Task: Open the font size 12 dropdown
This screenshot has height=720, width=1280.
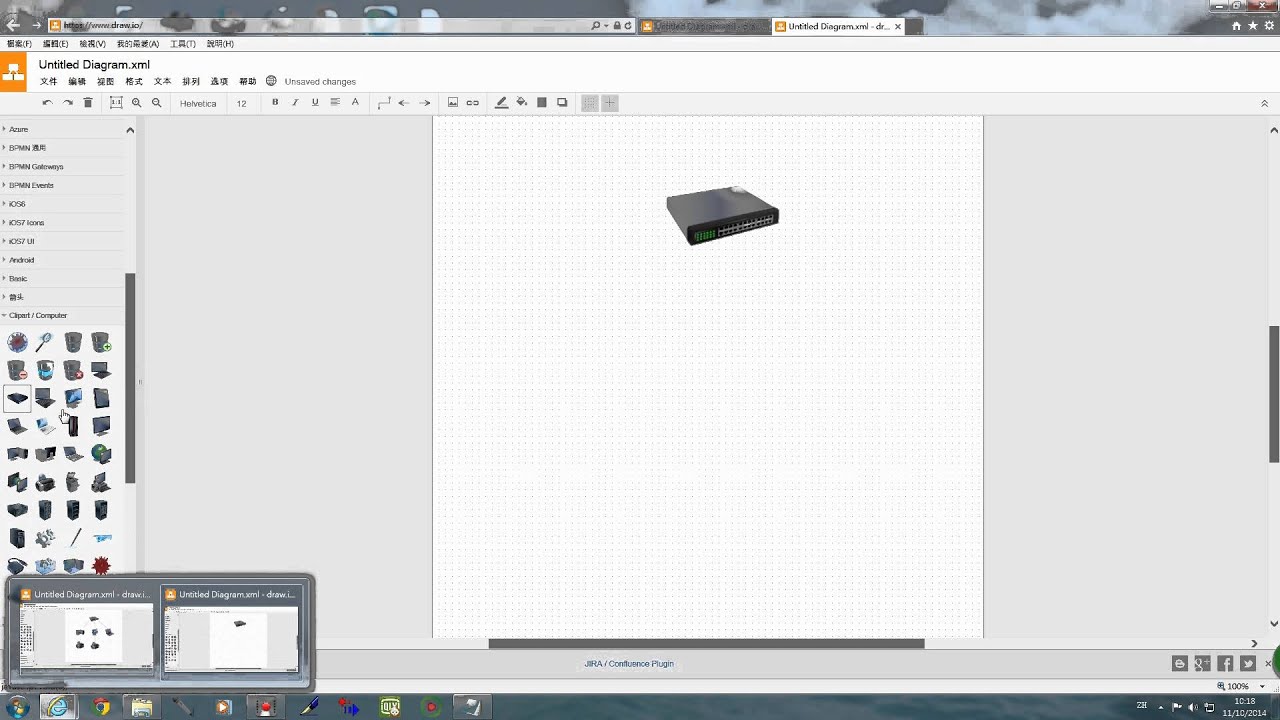Action: point(242,103)
